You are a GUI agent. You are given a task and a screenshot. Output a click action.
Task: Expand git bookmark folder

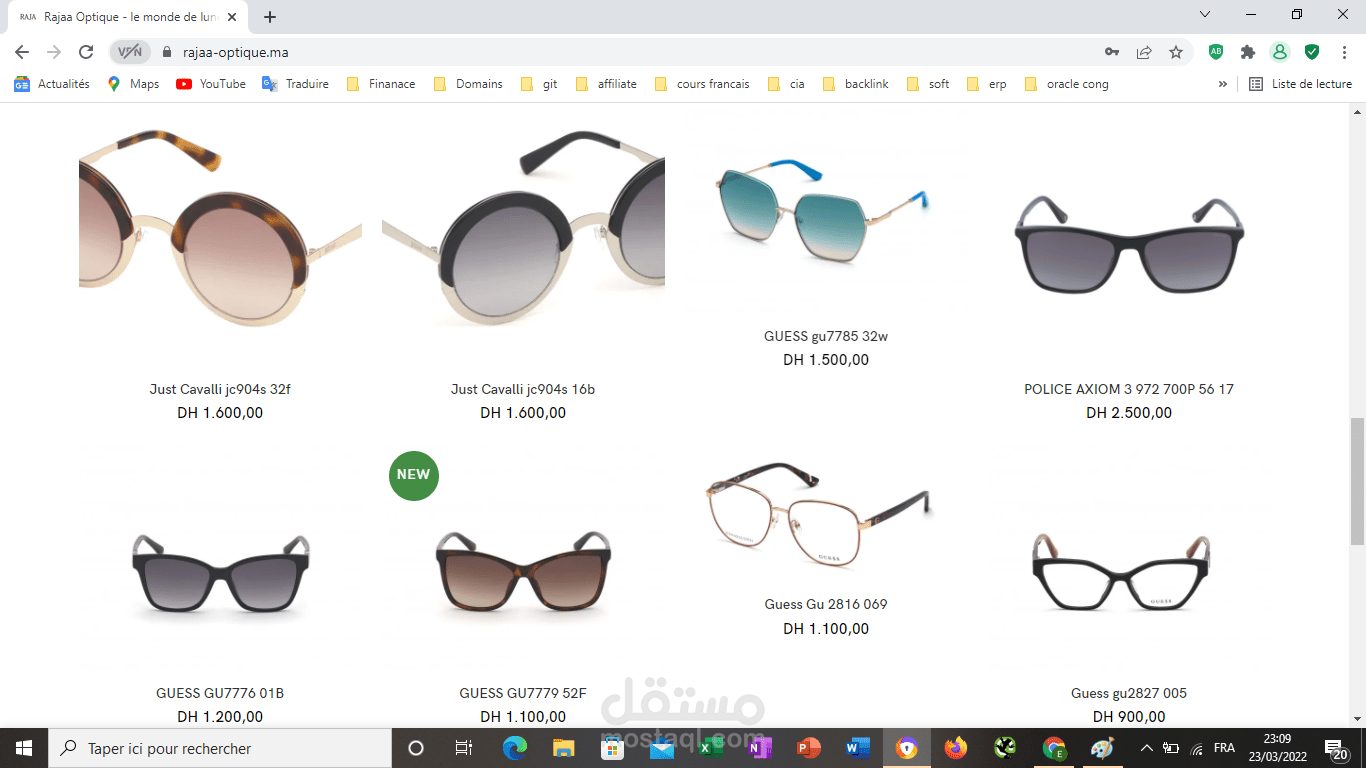click(x=540, y=84)
